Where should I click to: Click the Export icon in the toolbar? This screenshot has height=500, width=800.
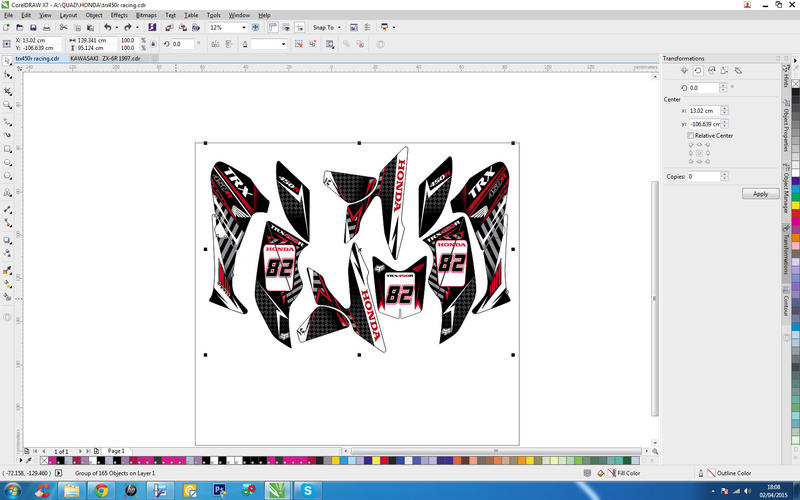coord(182,28)
